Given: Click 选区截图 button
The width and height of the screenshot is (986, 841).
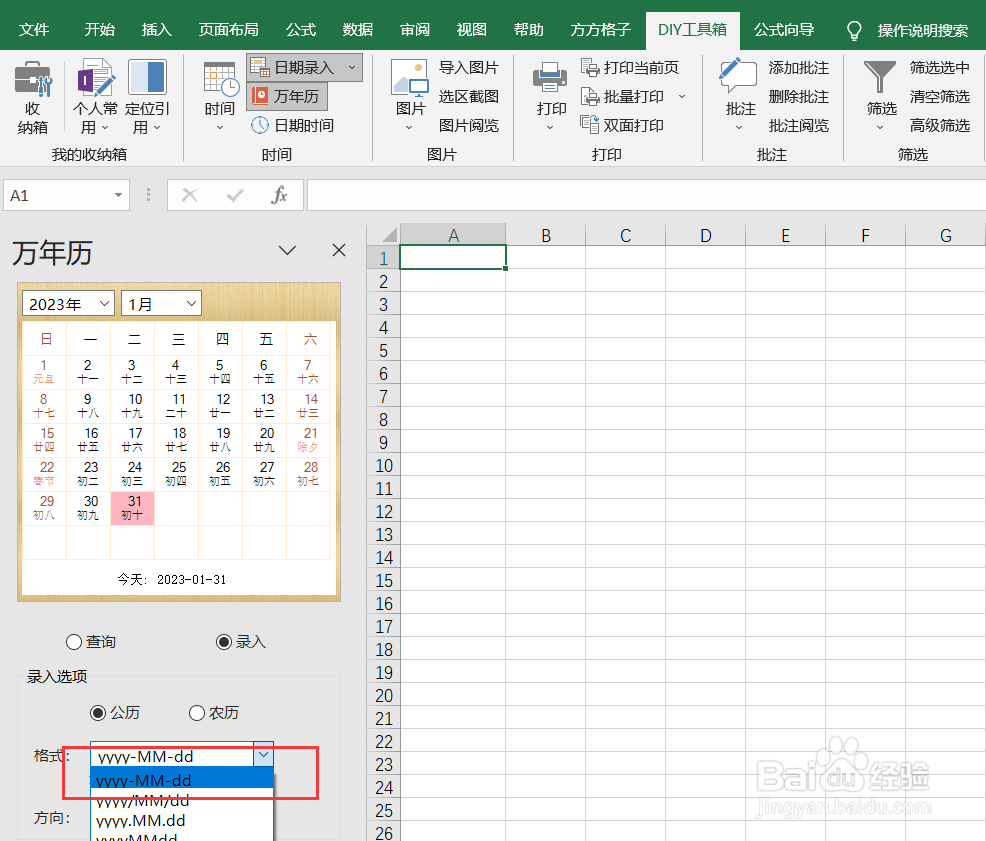Looking at the screenshot, I should (x=468, y=96).
